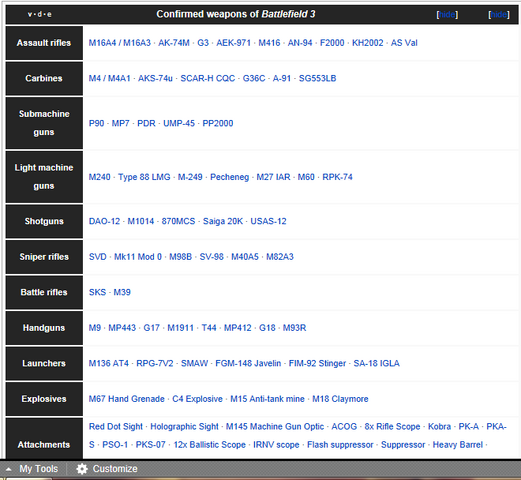Viewport: 521px width, 480px height.
Task: Open the M145 Machine Gun Optic link
Action: tap(275, 427)
